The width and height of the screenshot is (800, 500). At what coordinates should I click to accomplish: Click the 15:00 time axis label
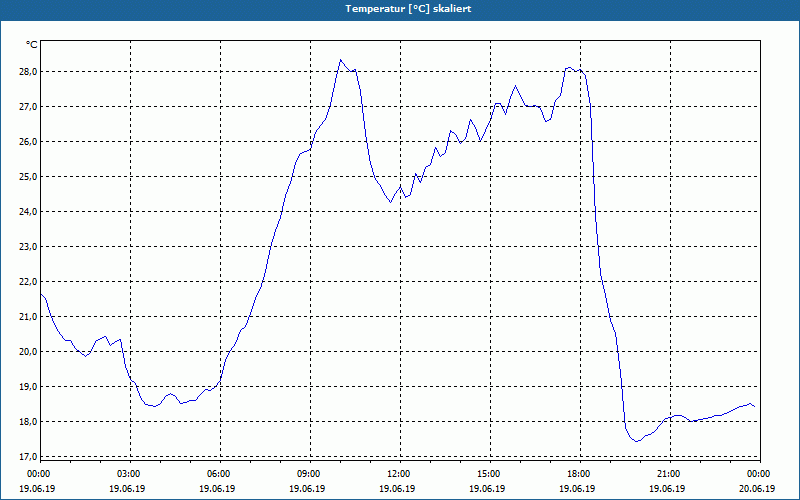(490, 474)
